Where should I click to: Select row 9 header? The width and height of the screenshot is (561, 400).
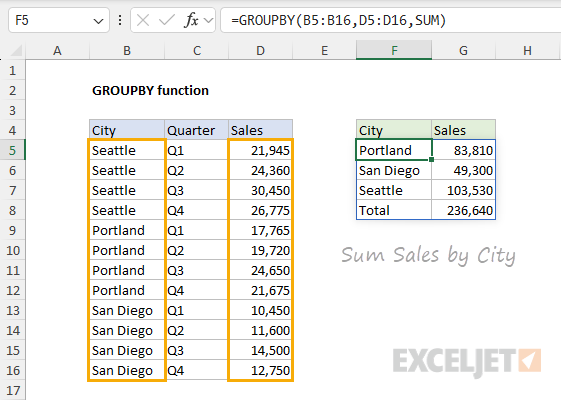click(13, 230)
